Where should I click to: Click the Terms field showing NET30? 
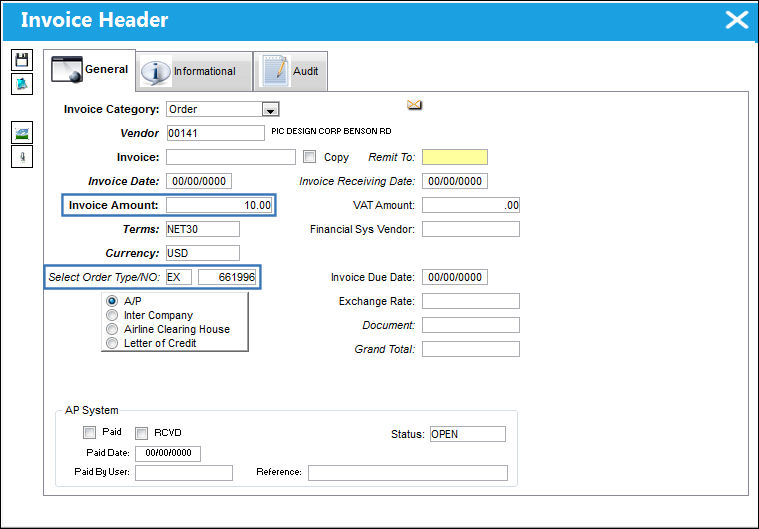tap(203, 229)
